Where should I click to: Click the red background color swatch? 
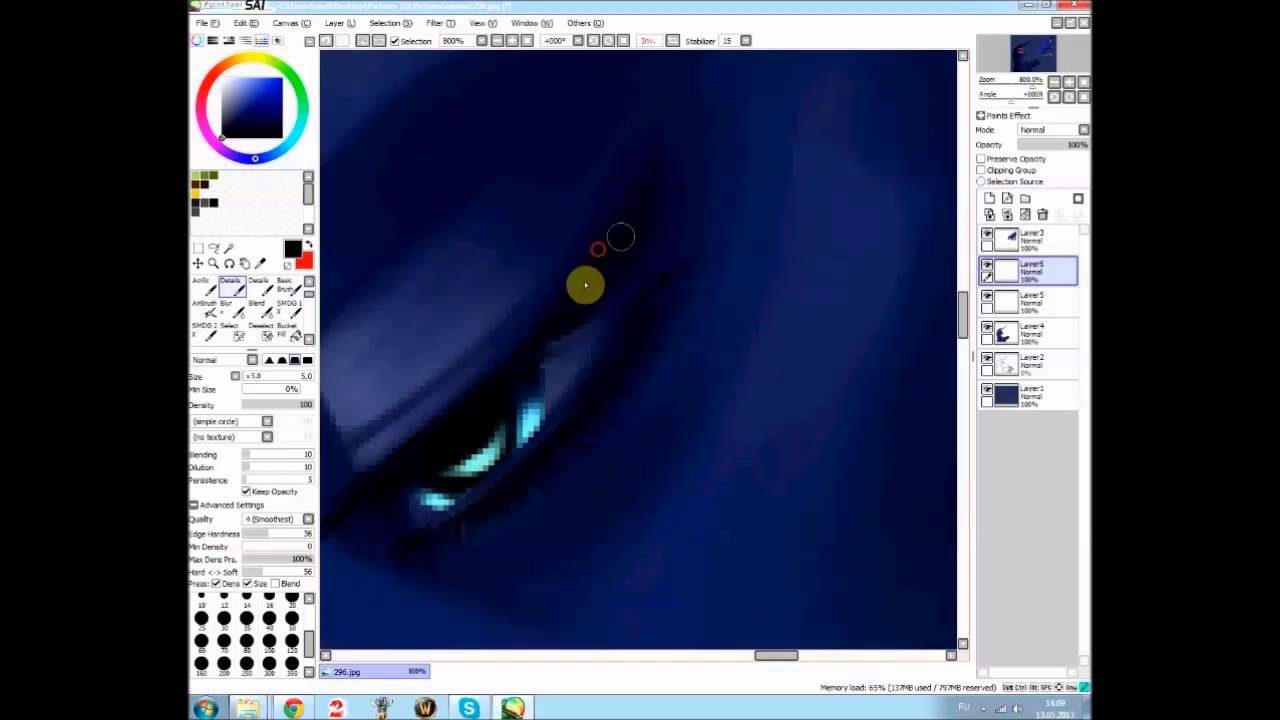coord(305,261)
